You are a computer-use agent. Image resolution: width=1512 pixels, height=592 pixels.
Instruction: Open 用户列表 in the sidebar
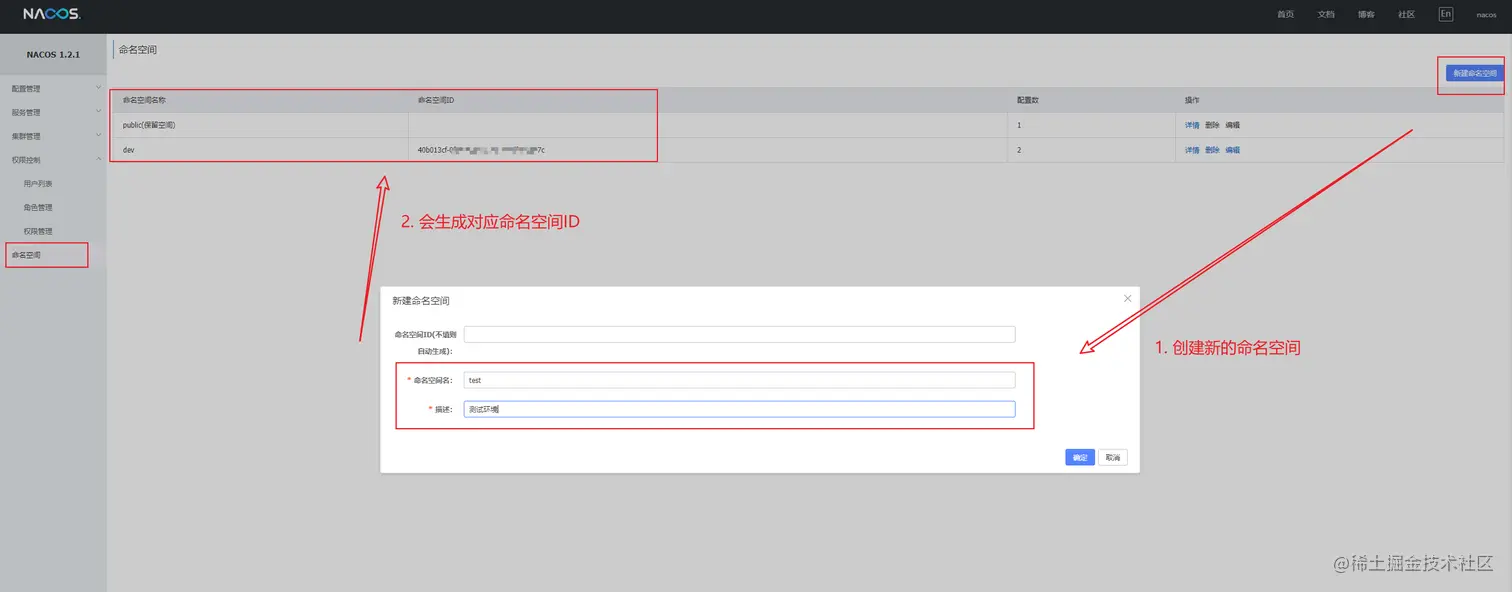(x=38, y=184)
